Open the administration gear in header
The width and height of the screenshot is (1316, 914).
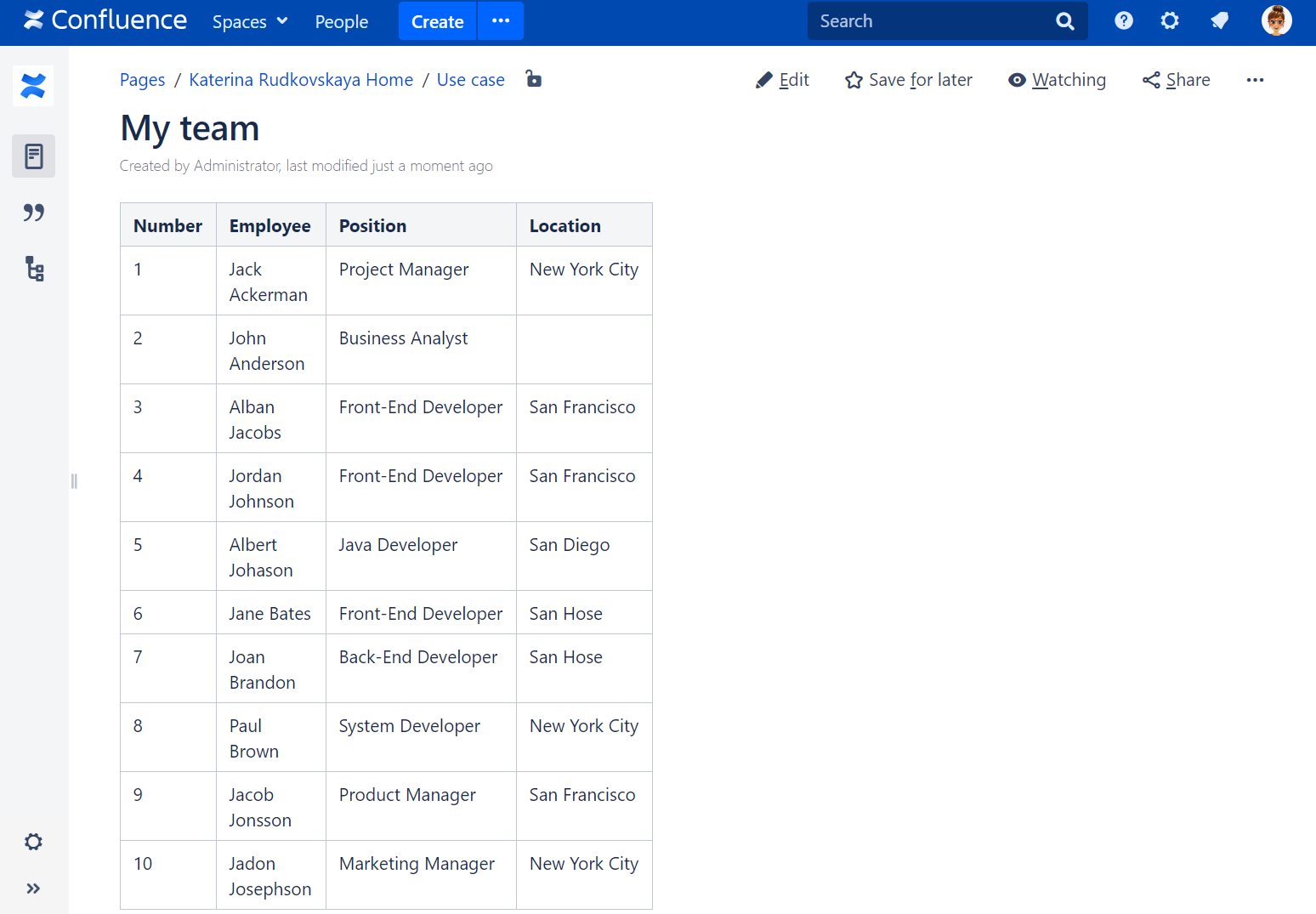coord(1170,21)
